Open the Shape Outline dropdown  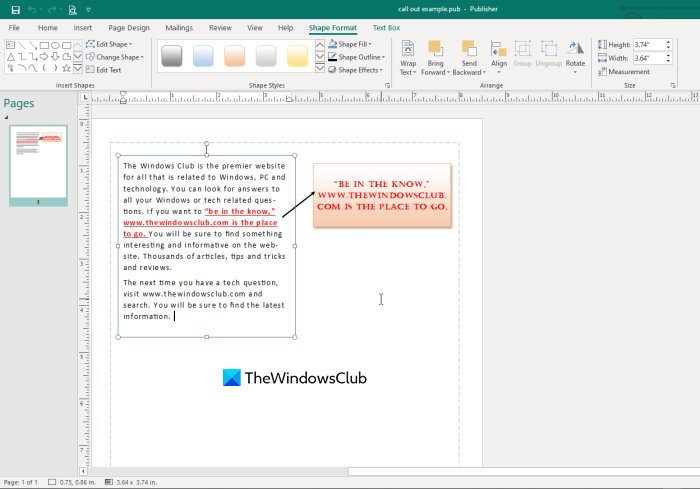tap(356, 57)
